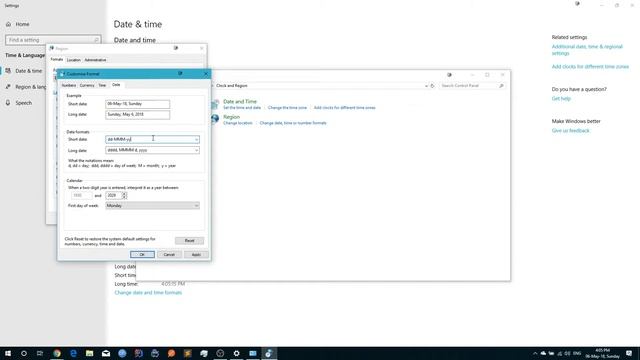Image resolution: width=640 pixels, height=360 pixels.
Task: Click the Control Panel search magnifier icon
Action: pyautogui.click(x=501, y=86)
